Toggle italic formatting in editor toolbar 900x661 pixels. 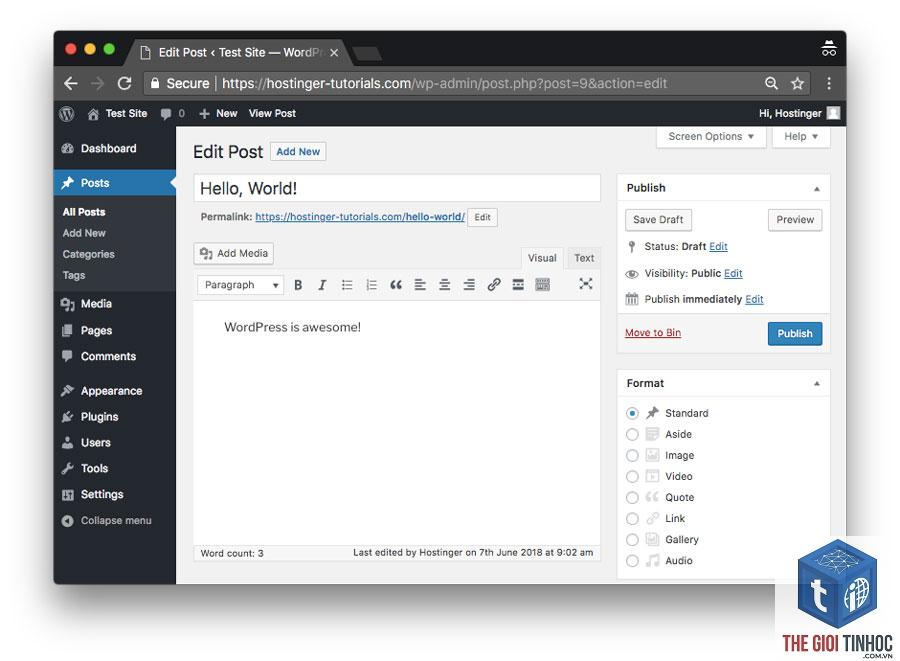[322, 285]
